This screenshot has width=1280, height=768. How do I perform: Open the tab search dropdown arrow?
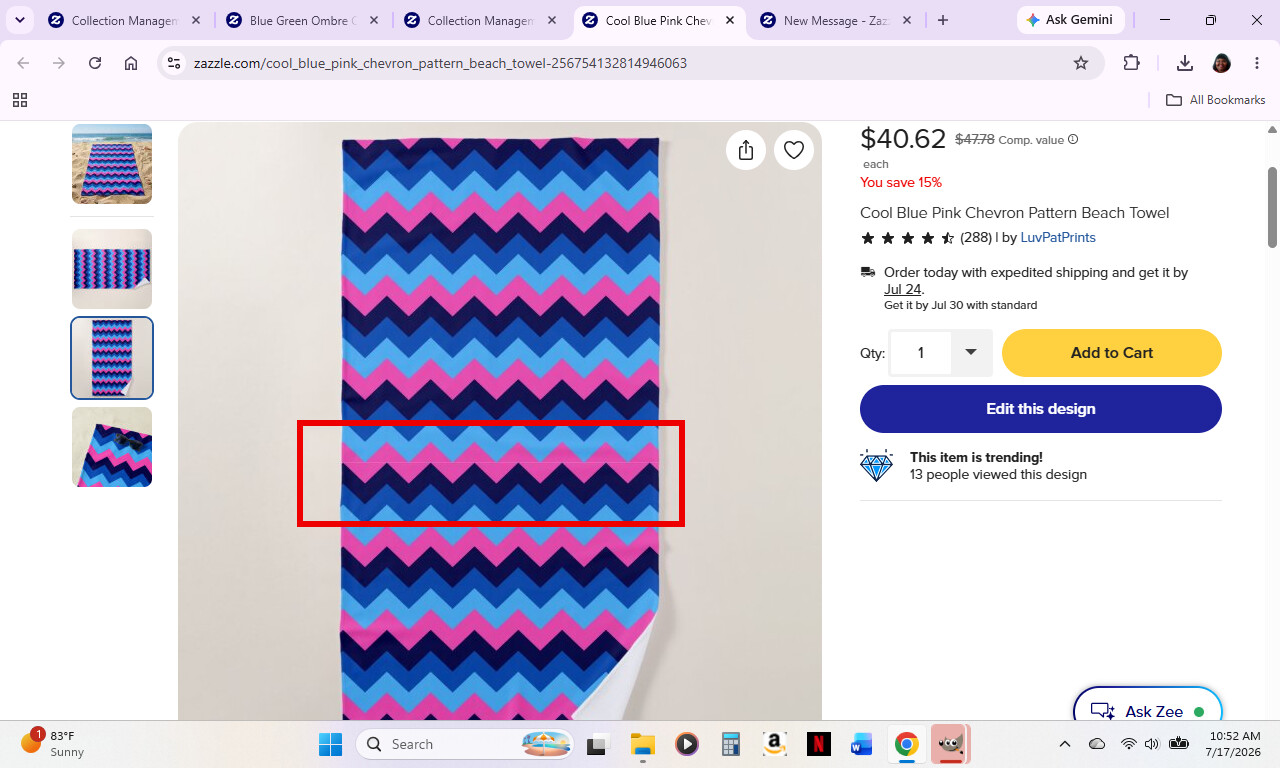coord(19,20)
